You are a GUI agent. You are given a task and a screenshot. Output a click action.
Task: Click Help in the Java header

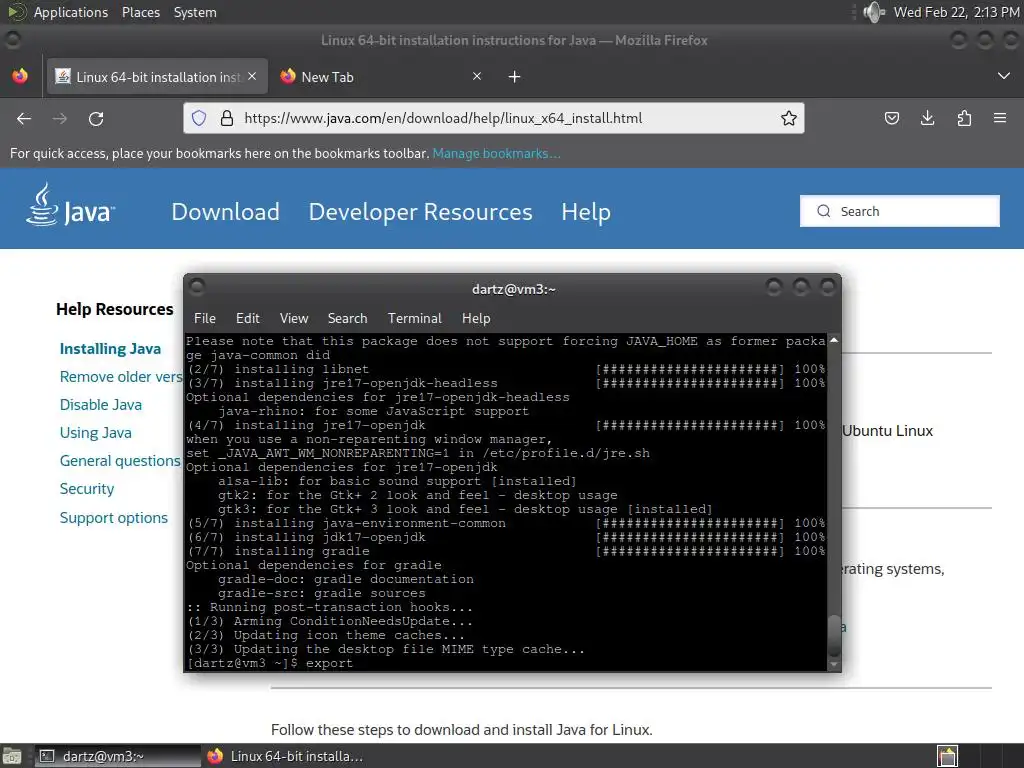(x=586, y=212)
